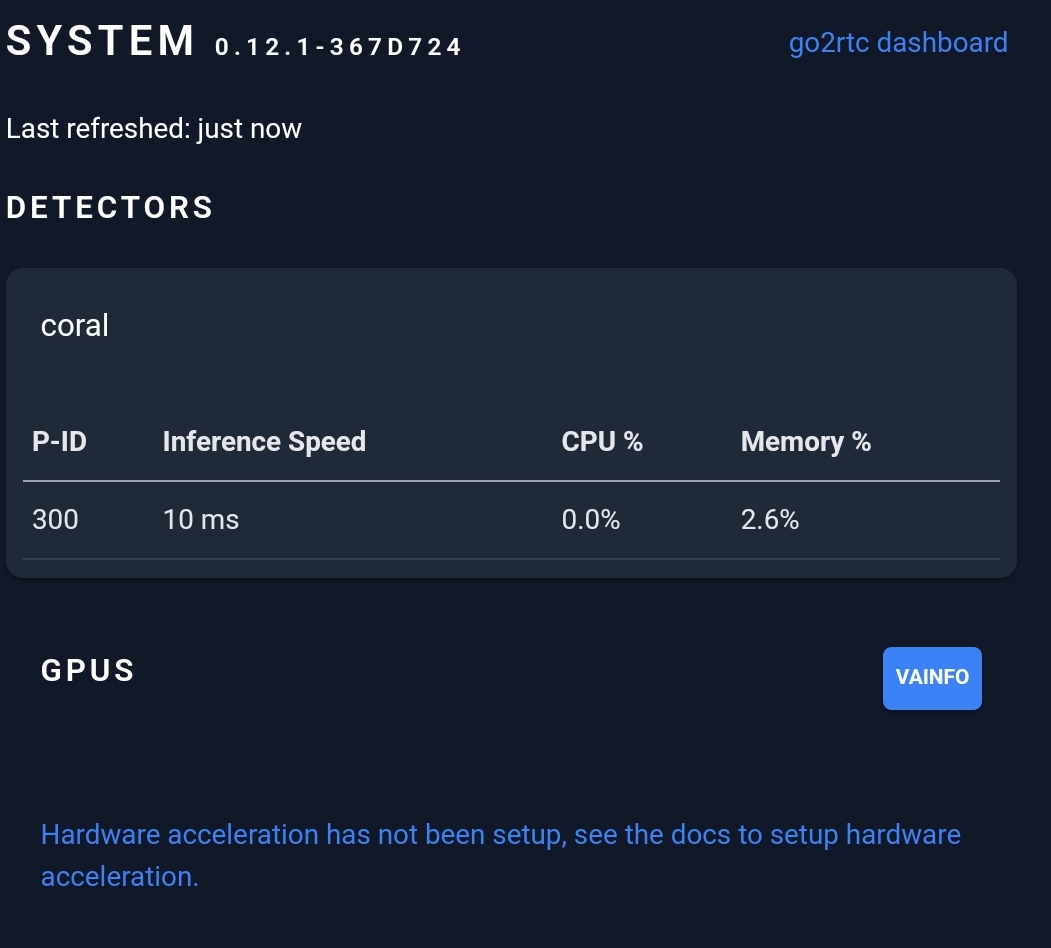
Task: Click the hardware acceleration warning message
Action: pos(500,855)
